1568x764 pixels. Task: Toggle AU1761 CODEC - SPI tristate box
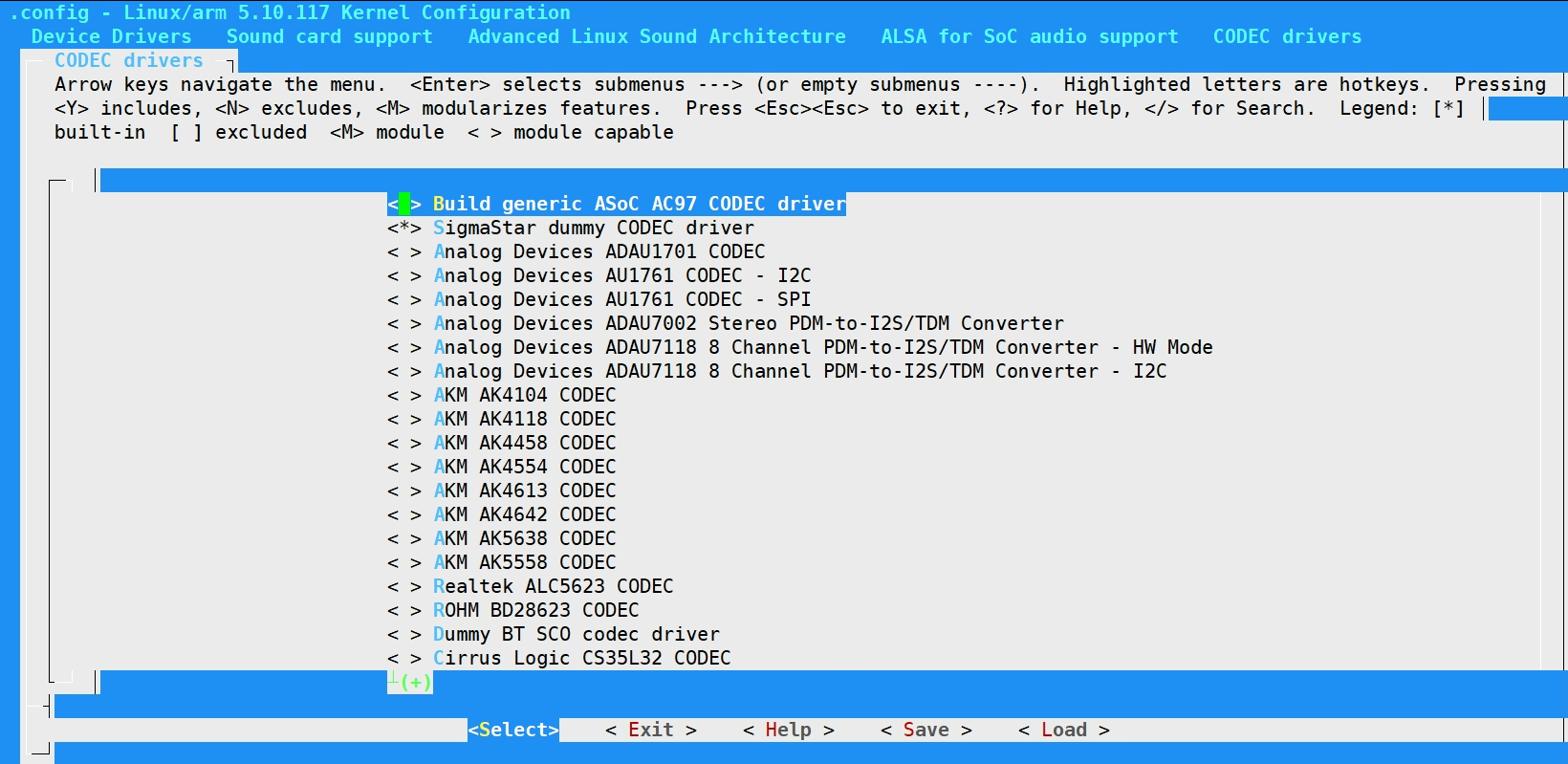404,299
